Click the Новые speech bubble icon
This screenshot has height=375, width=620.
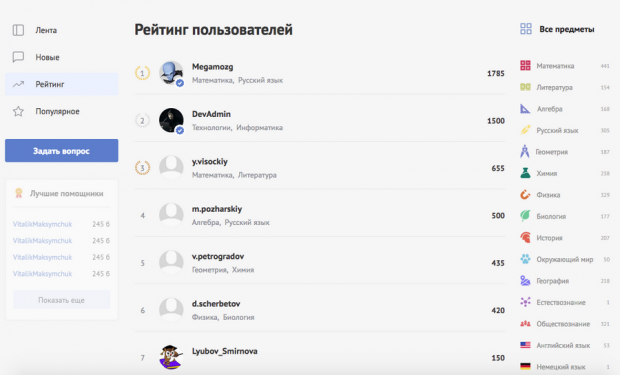tap(18, 57)
